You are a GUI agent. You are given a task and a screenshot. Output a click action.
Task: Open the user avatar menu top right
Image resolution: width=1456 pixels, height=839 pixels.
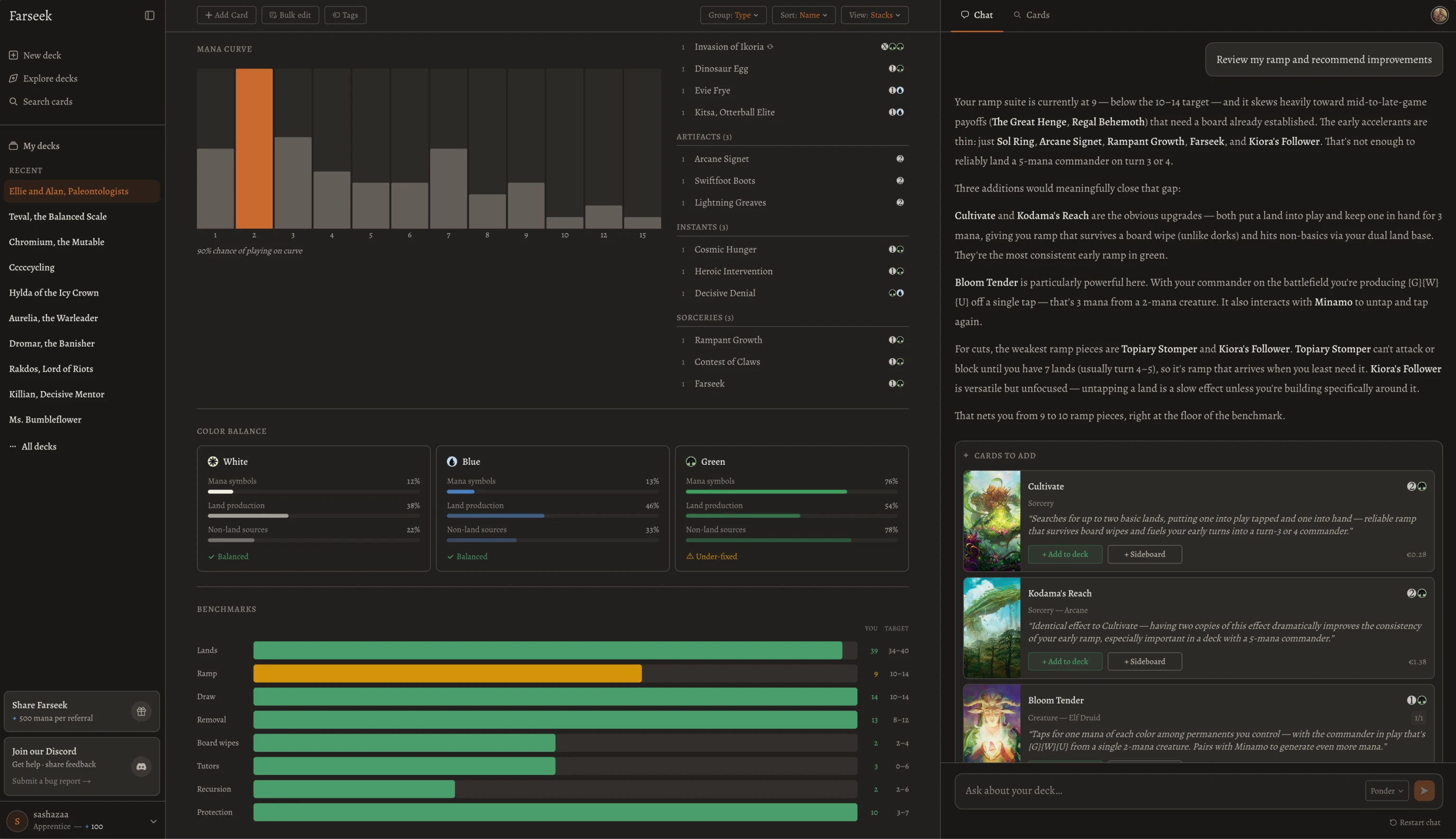[x=1439, y=15]
